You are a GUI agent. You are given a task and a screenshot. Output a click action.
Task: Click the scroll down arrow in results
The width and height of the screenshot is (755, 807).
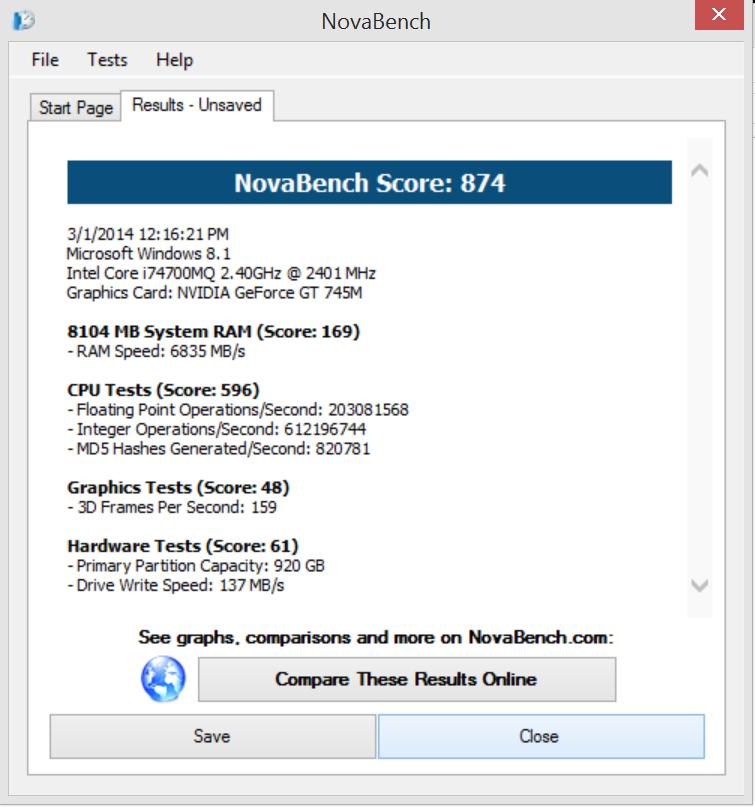click(x=700, y=585)
